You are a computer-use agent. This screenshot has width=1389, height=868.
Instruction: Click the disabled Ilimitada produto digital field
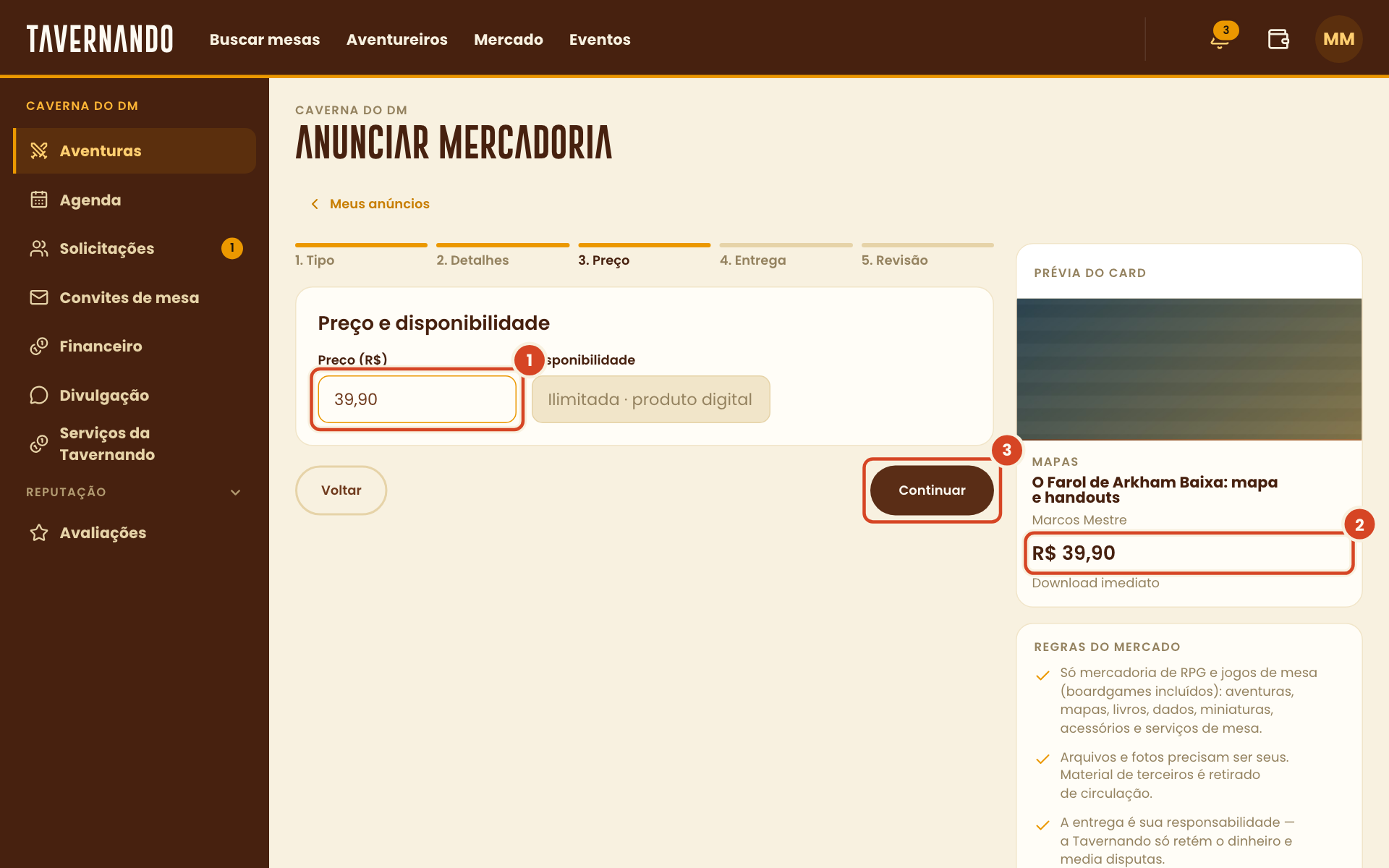[651, 399]
